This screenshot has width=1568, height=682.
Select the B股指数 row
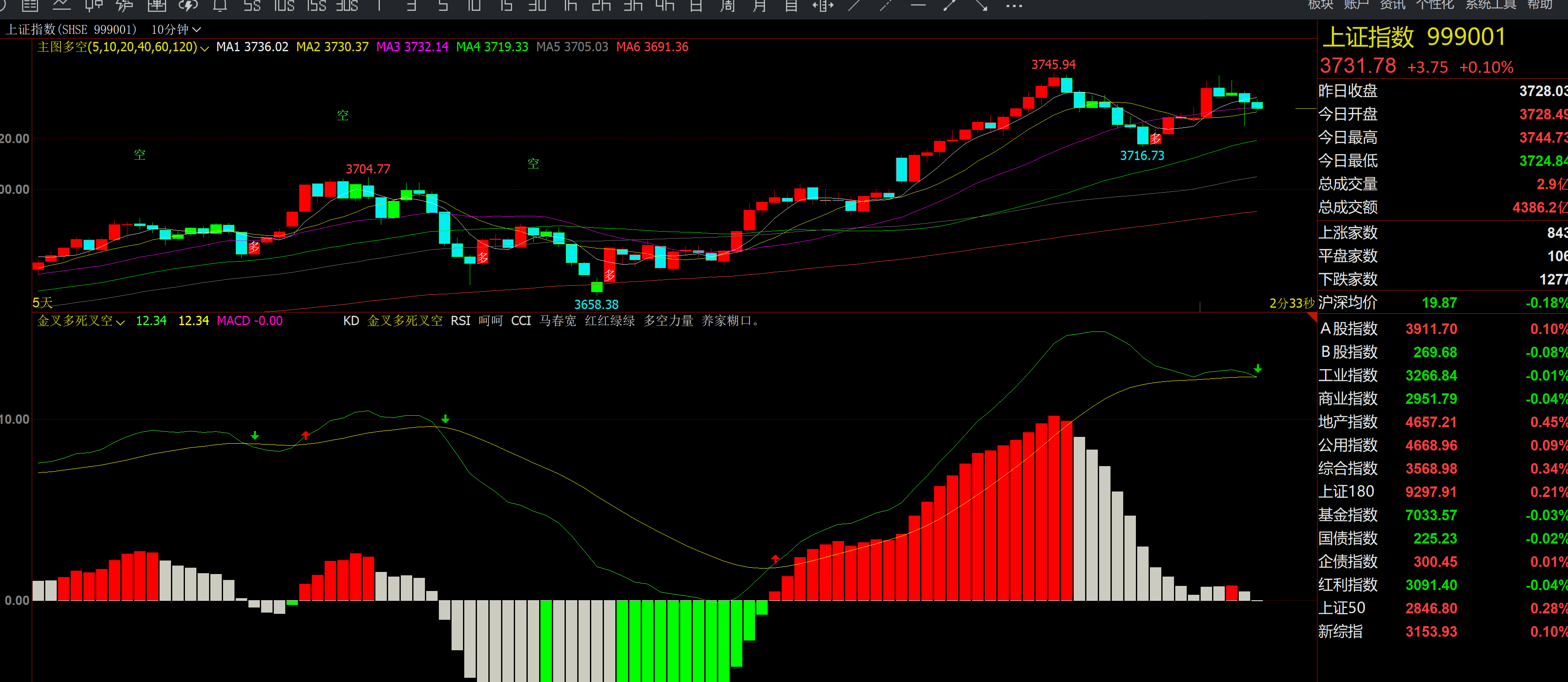tap(1443, 352)
